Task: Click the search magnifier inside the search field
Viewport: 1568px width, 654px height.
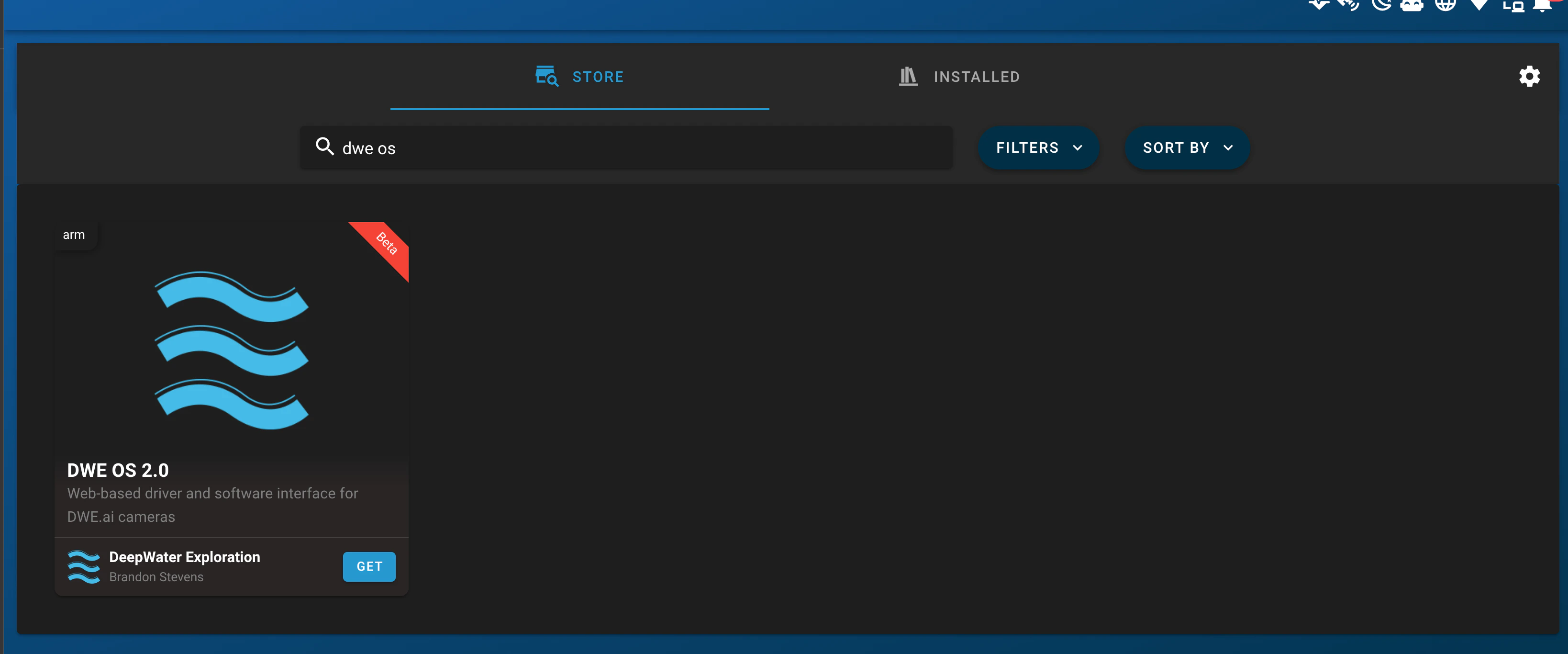Action: (324, 147)
